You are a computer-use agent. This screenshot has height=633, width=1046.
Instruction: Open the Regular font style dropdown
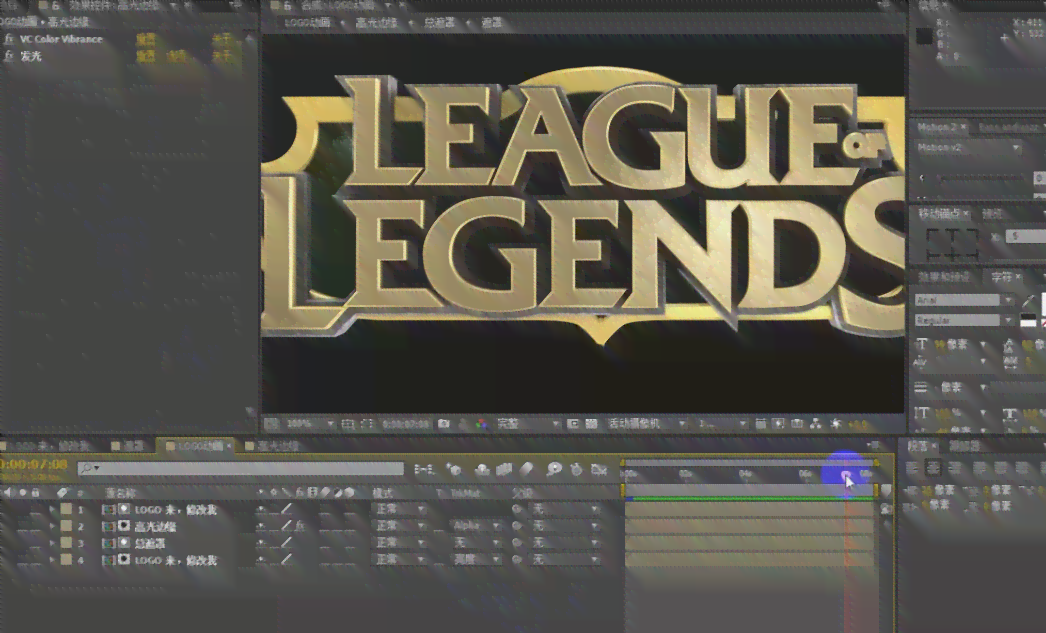pyautogui.click(x=964, y=321)
